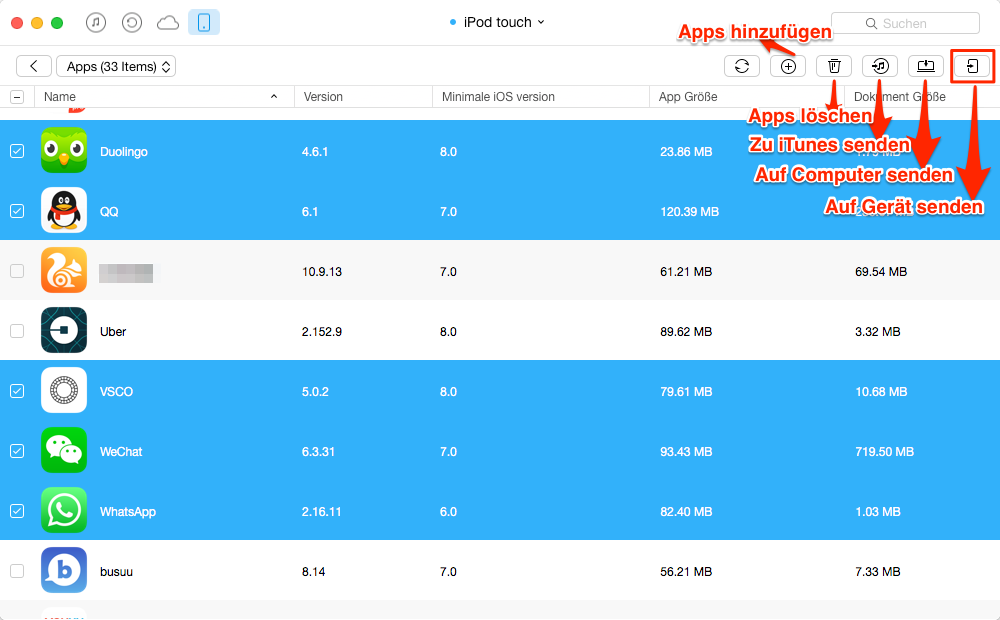Click the 7.33 MB document size
Viewport: 1000px width, 620px height.
pos(878,572)
